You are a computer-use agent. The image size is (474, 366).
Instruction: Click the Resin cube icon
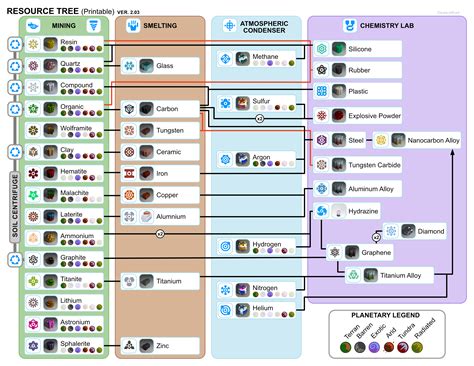point(50,44)
